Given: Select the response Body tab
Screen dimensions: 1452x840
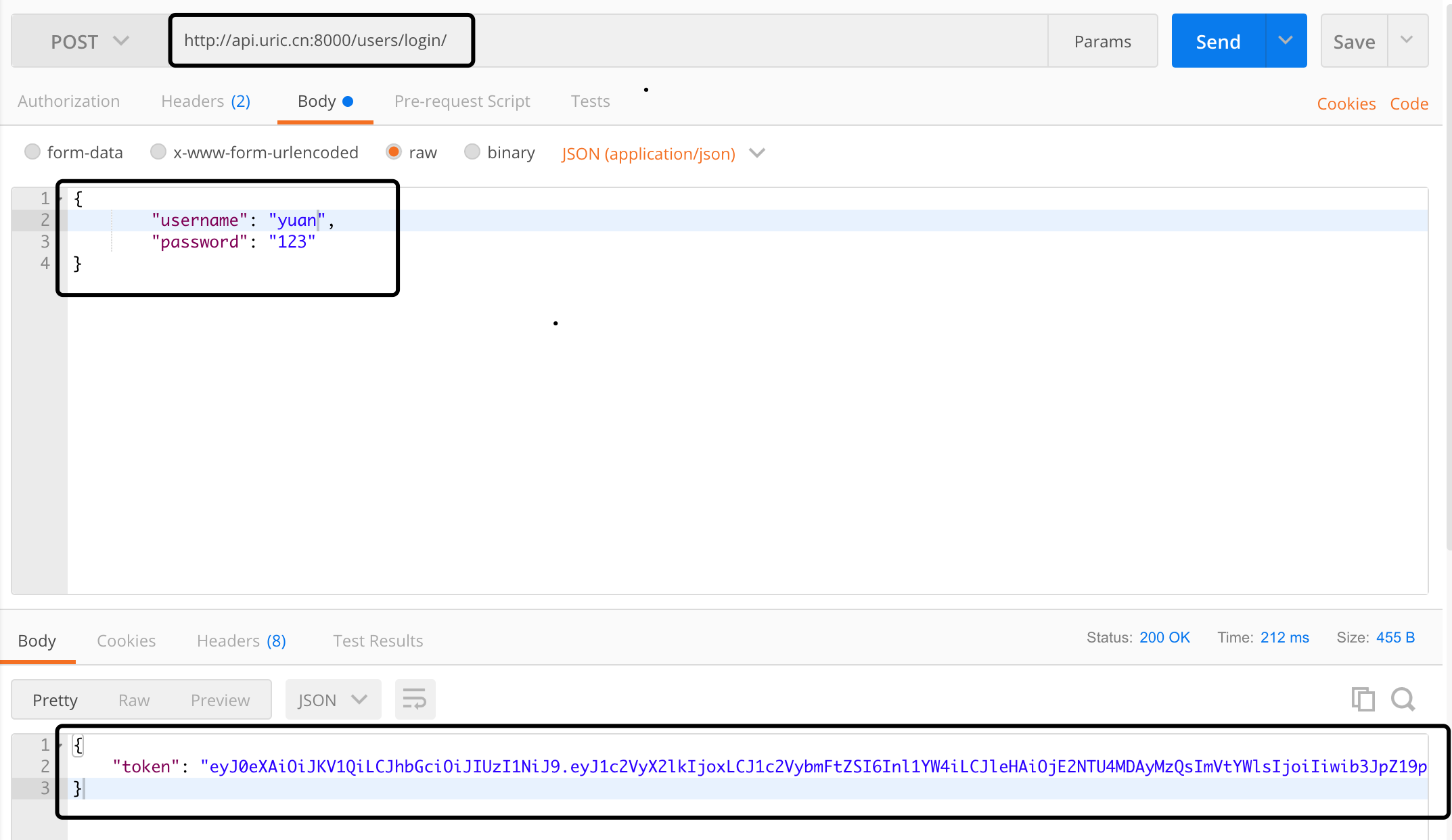Looking at the screenshot, I should [37, 640].
